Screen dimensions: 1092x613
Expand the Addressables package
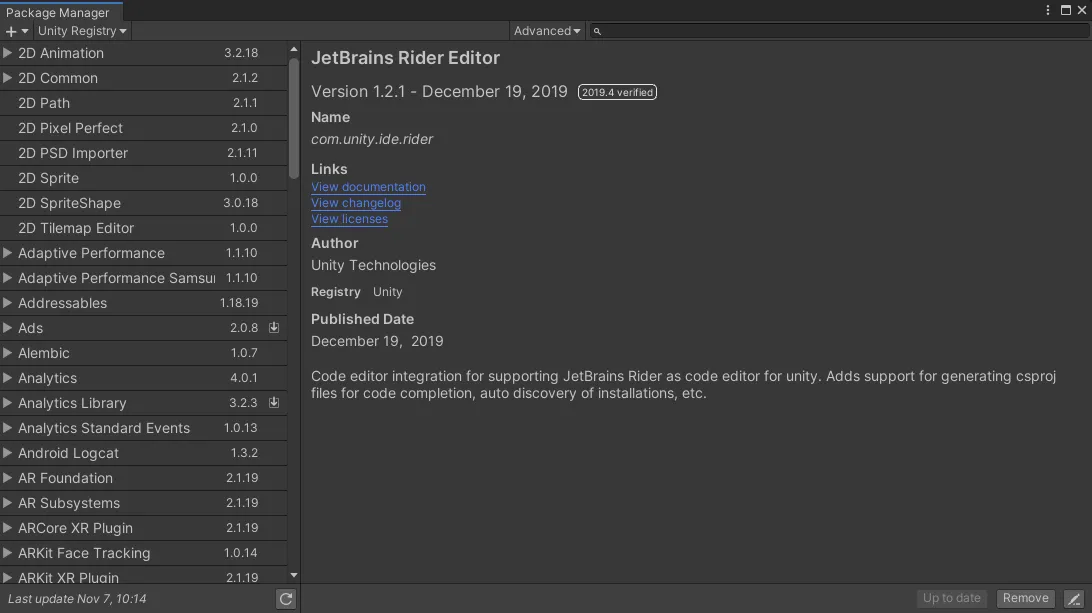(9, 303)
